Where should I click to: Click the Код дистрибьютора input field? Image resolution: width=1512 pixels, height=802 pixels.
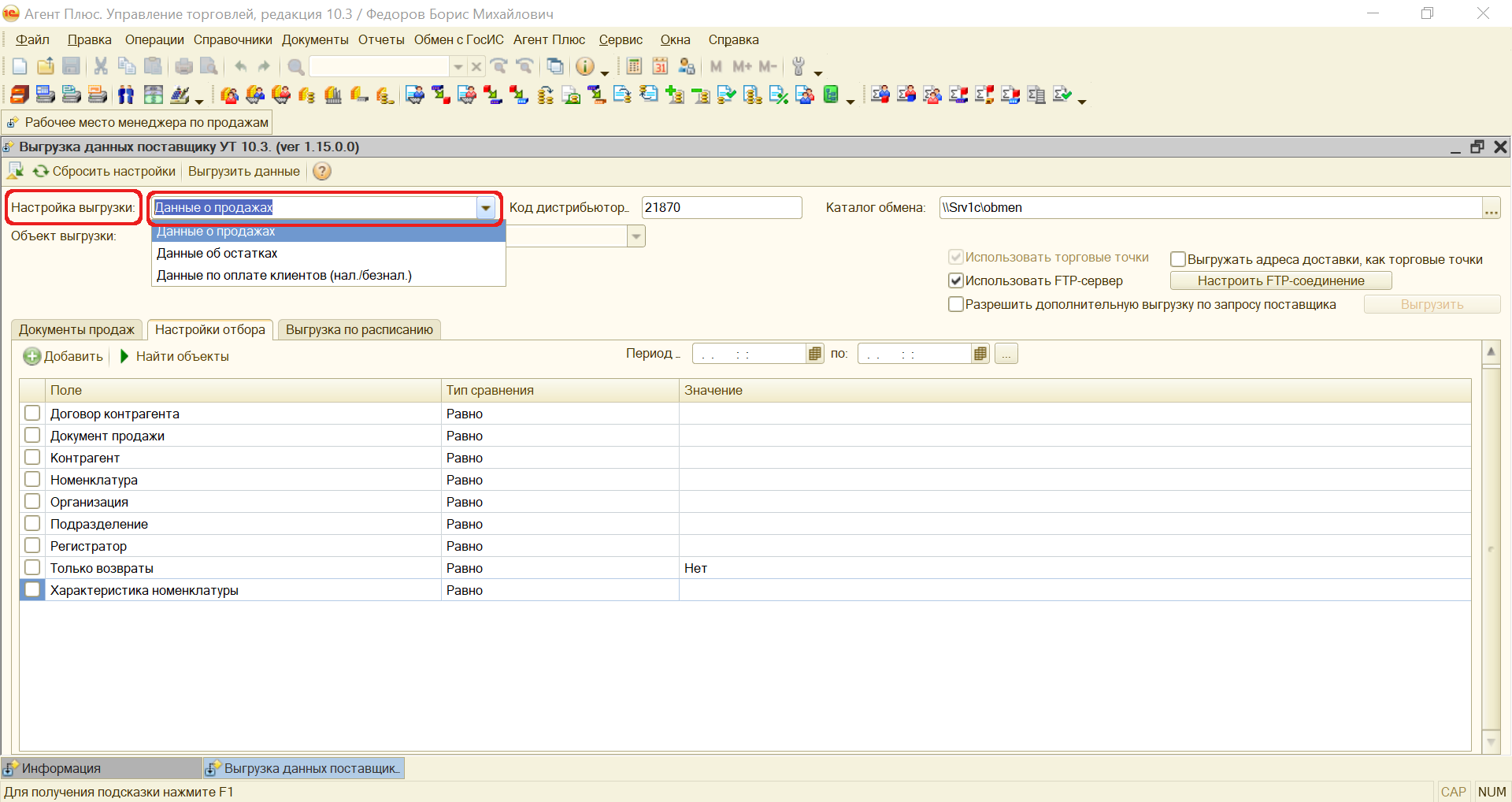721,208
